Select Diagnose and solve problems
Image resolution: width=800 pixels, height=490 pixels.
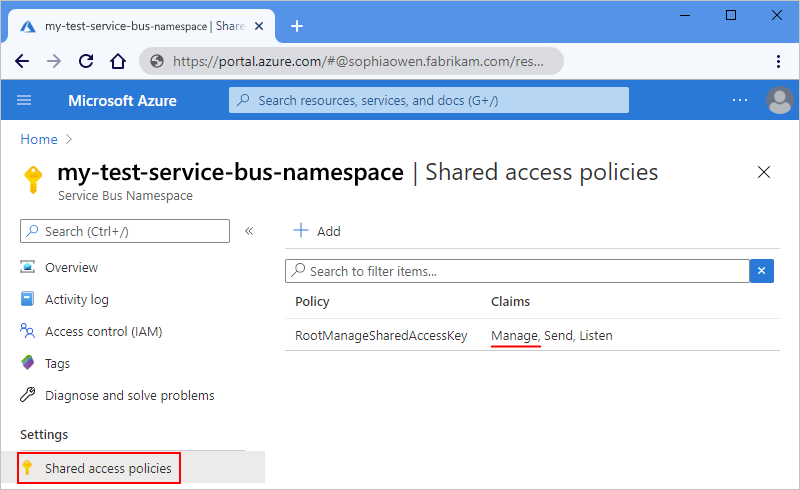pyautogui.click(x=129, y=395)
